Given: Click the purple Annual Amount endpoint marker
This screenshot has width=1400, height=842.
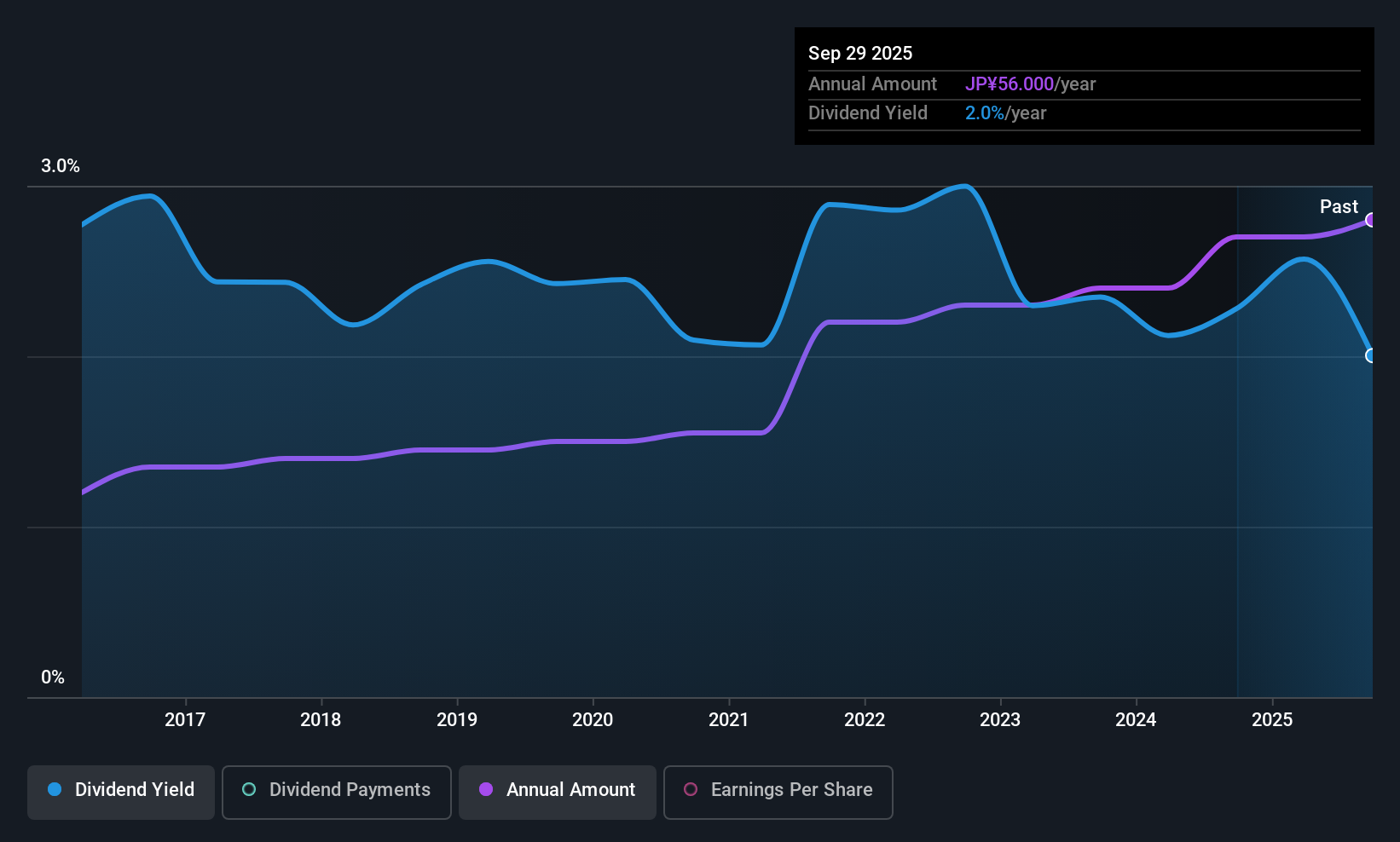Looking at the screenshot, I should [1370, 220].
